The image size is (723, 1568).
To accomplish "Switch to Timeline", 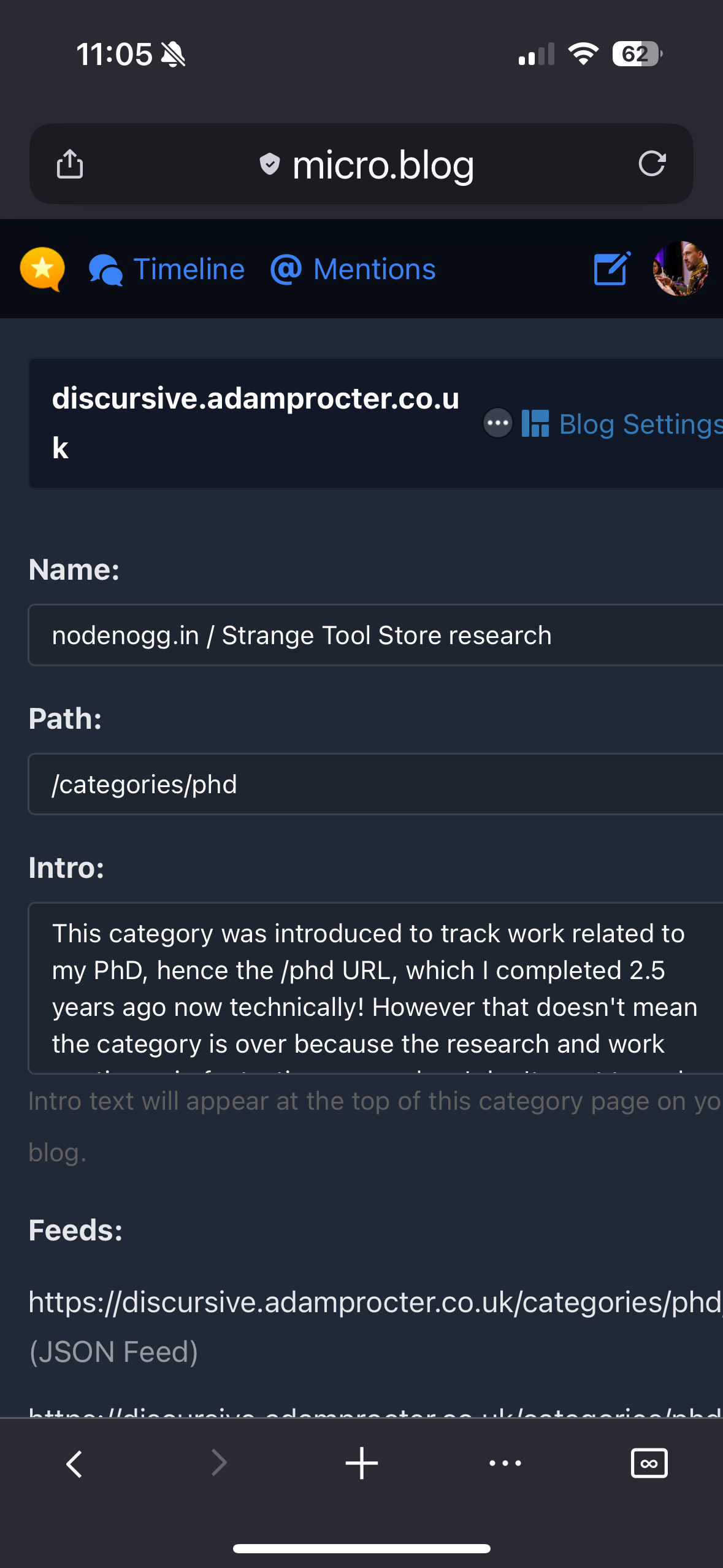I will (x=188, y=269).
